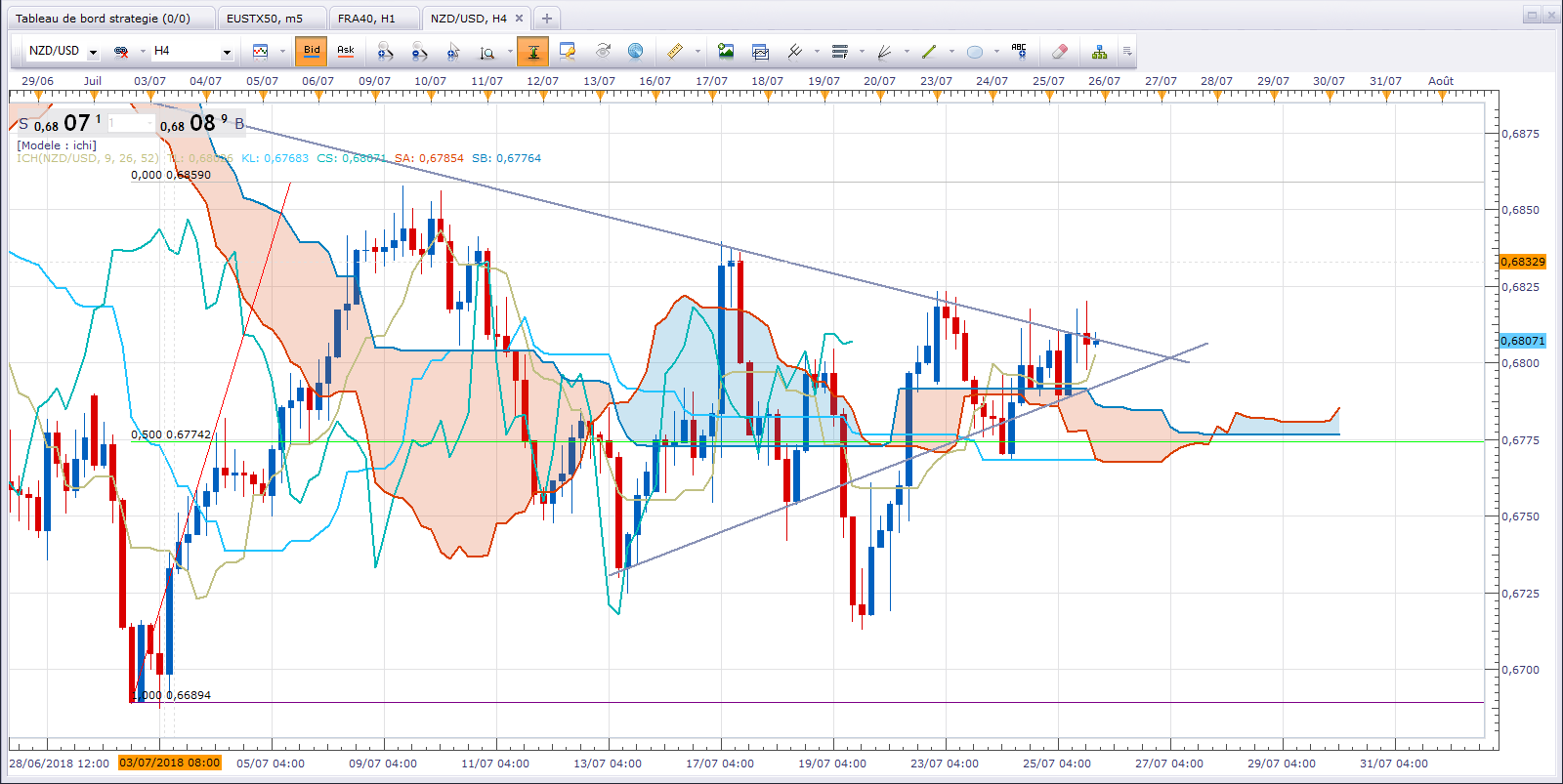Click the green hierarchy tree icon
Screen dimensions: 1563x784
pos(1100,51)
